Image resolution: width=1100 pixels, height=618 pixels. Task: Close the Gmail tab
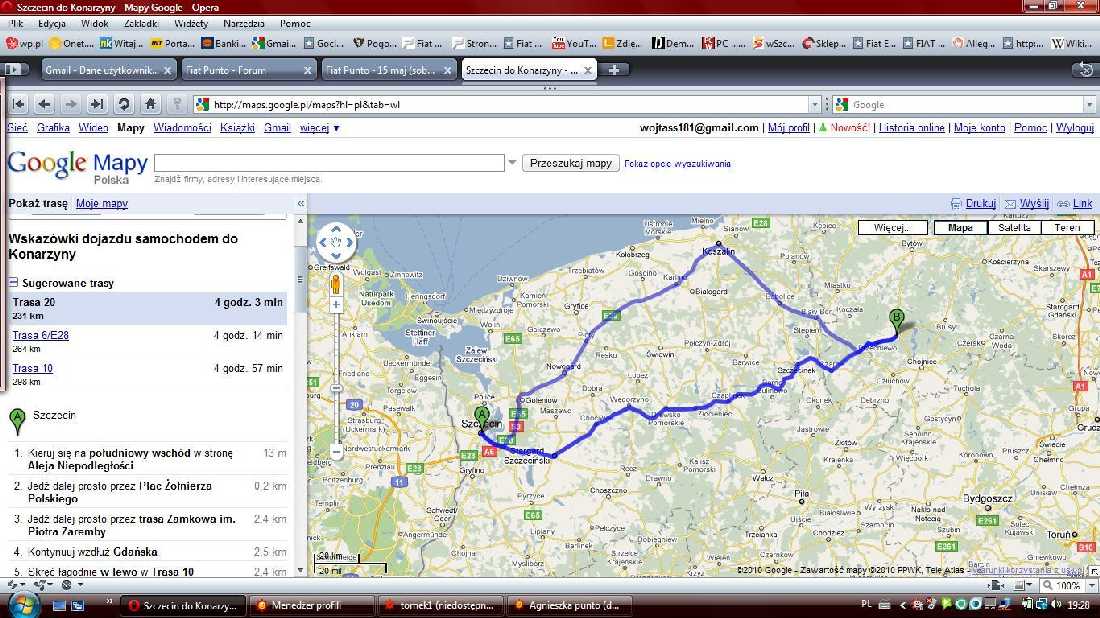[x=167, y=70]
